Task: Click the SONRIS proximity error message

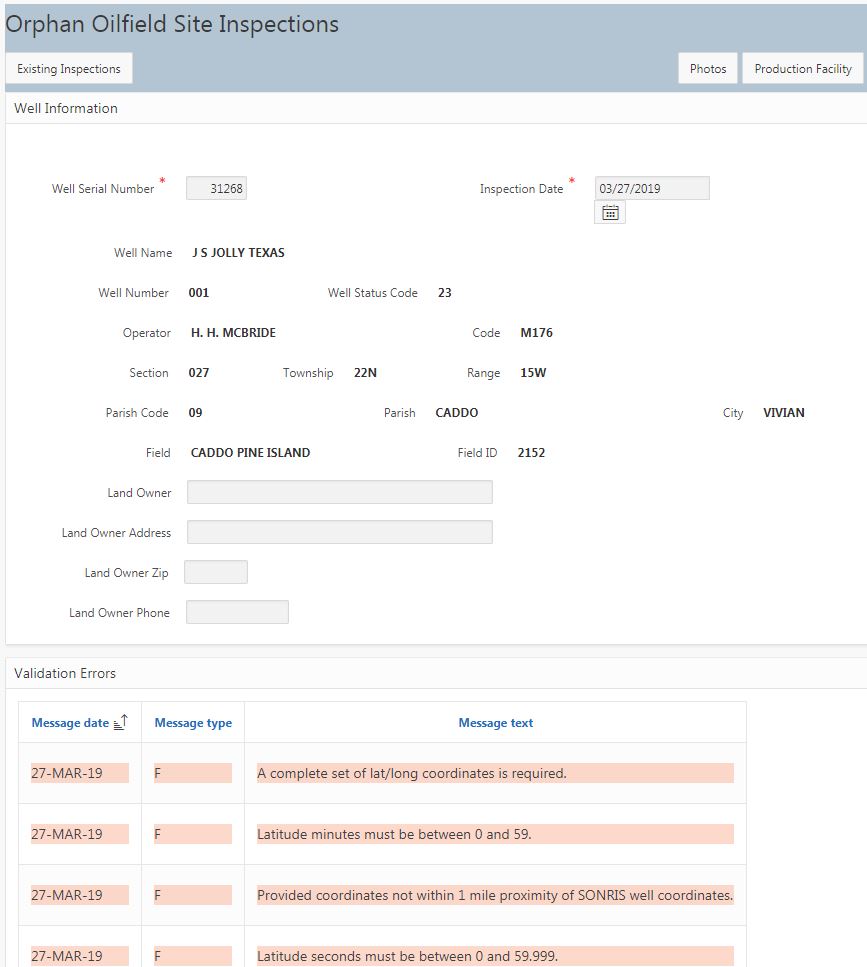Action: pos(494,895)
